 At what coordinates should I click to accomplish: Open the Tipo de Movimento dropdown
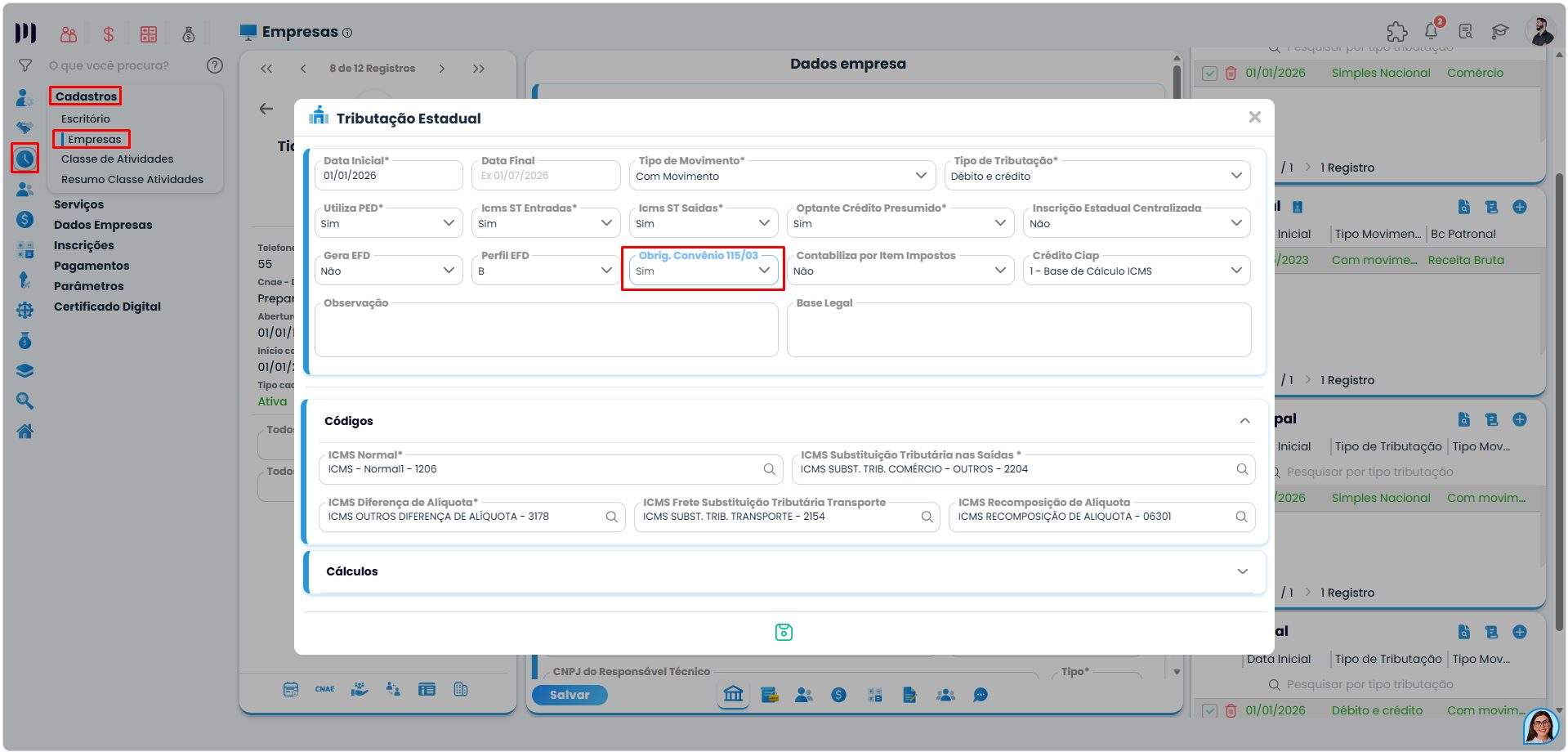[x=783, y=176]
